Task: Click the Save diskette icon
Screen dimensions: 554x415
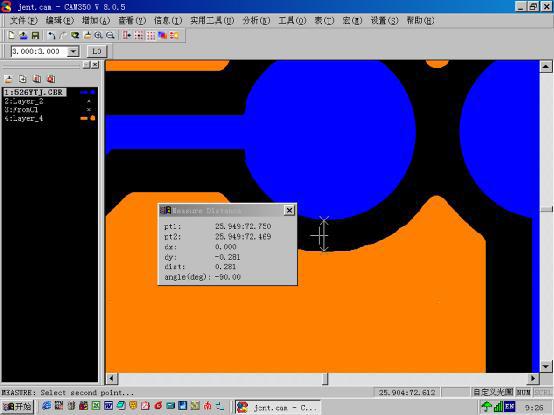Action: click(35, 35)
